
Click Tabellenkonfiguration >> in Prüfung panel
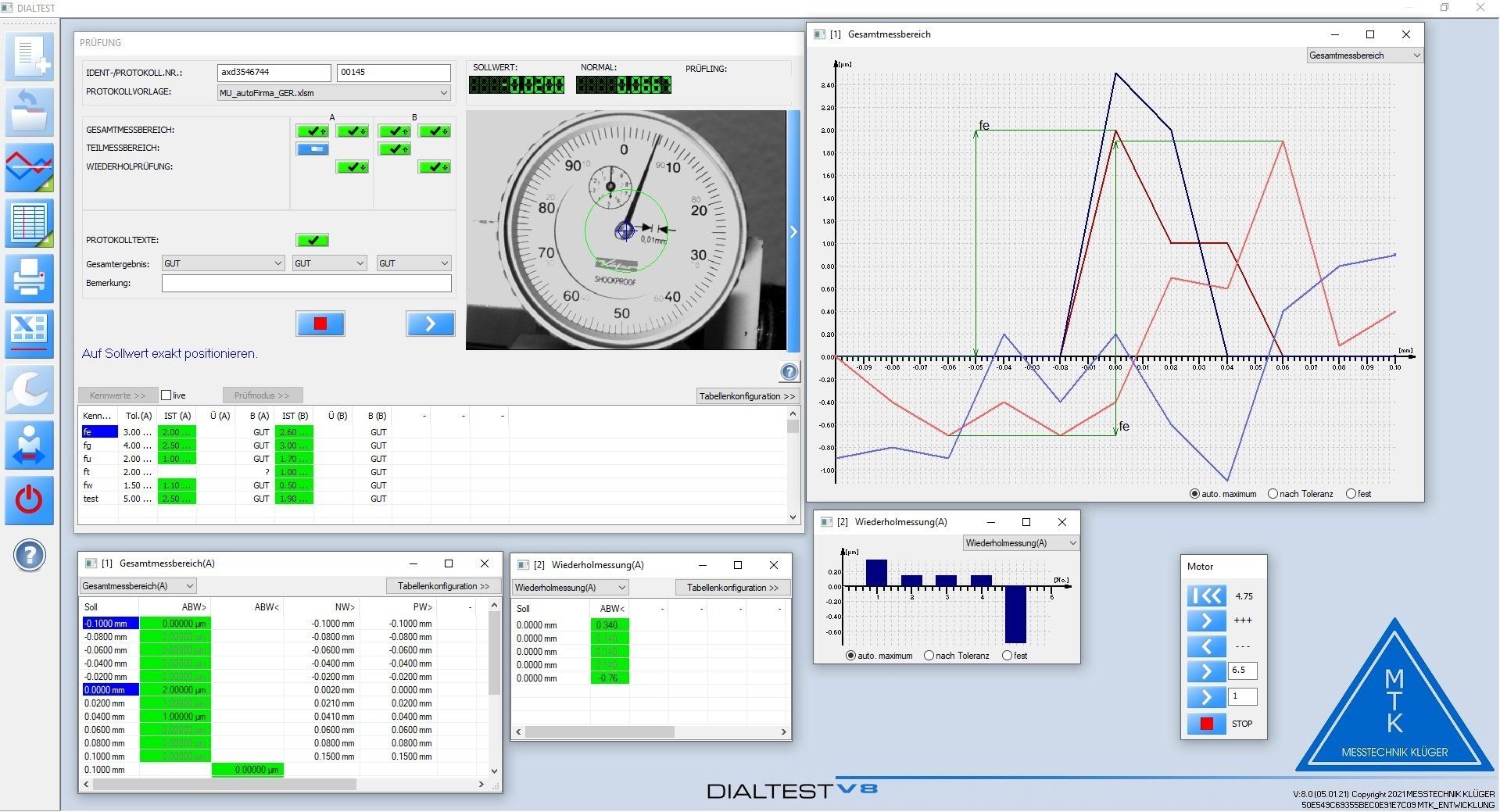746,396
